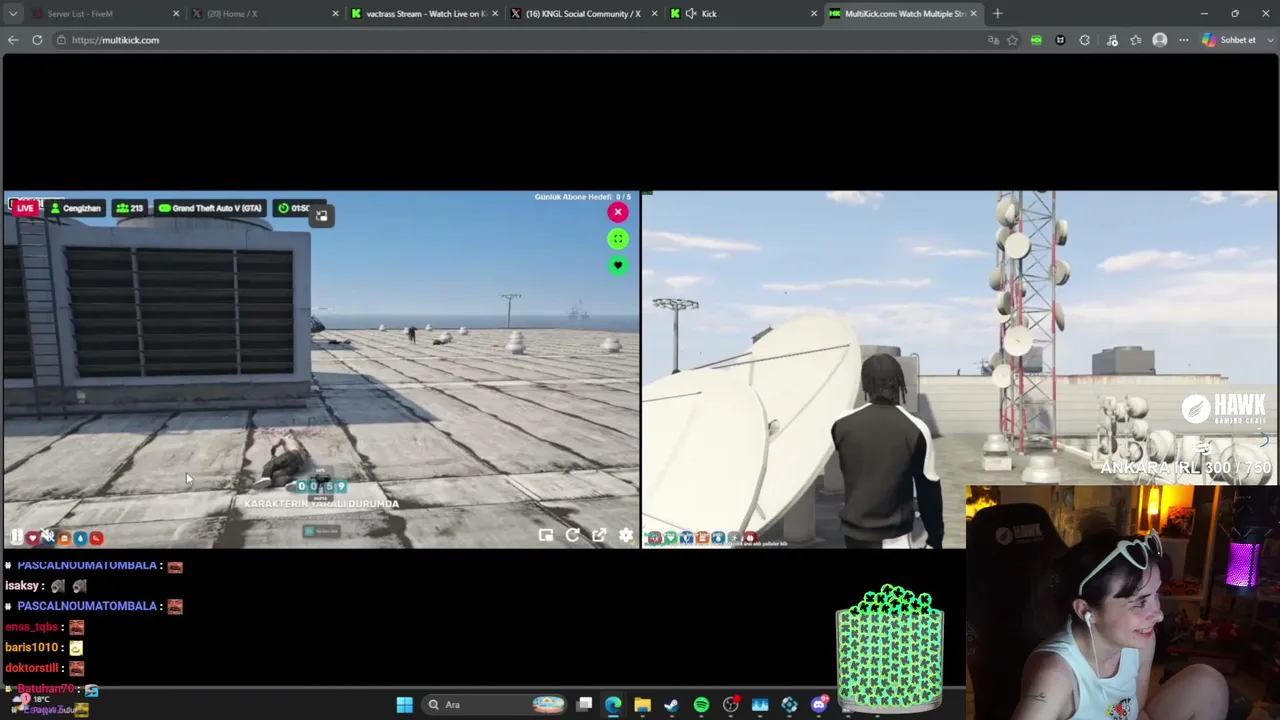The image size is (1280, 720).
Task: Open a new browser tab
Action: [x=997, y=14]
